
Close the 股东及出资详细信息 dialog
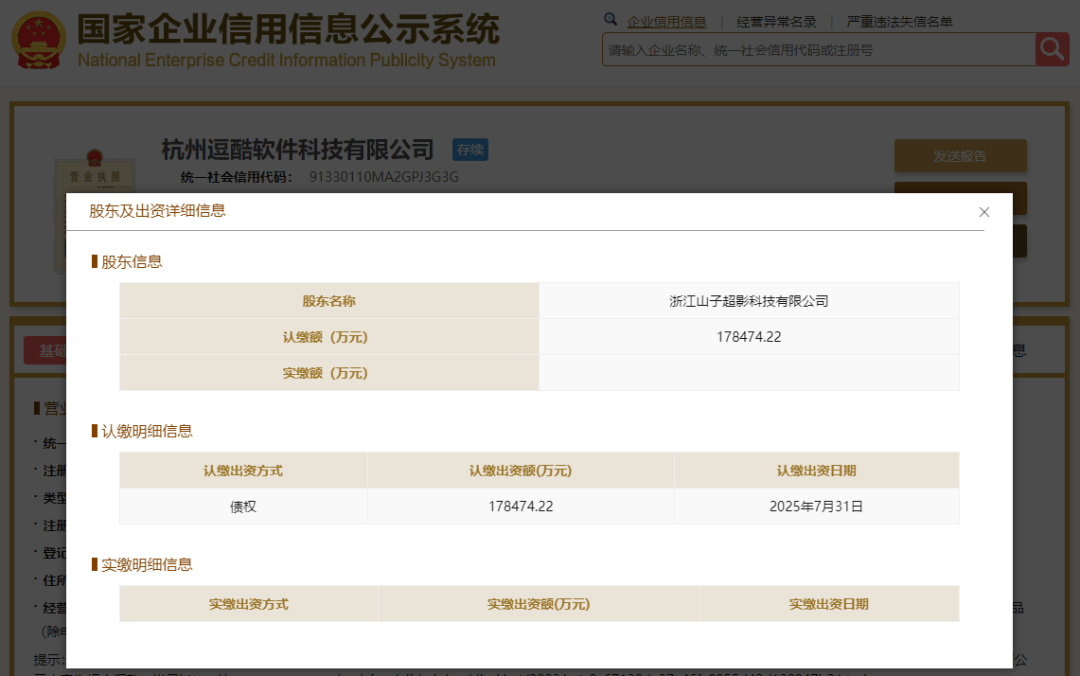pos(983,212)
